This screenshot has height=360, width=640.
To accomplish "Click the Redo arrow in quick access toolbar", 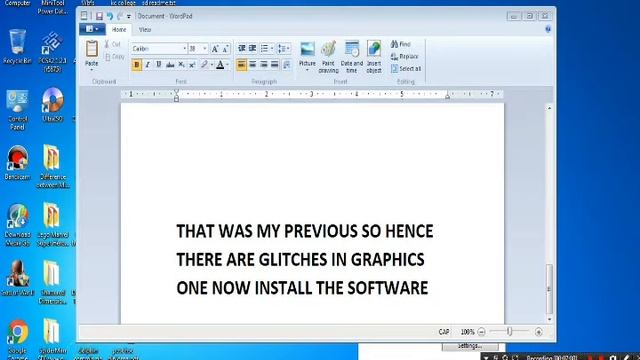I will [x=120, y=16].
